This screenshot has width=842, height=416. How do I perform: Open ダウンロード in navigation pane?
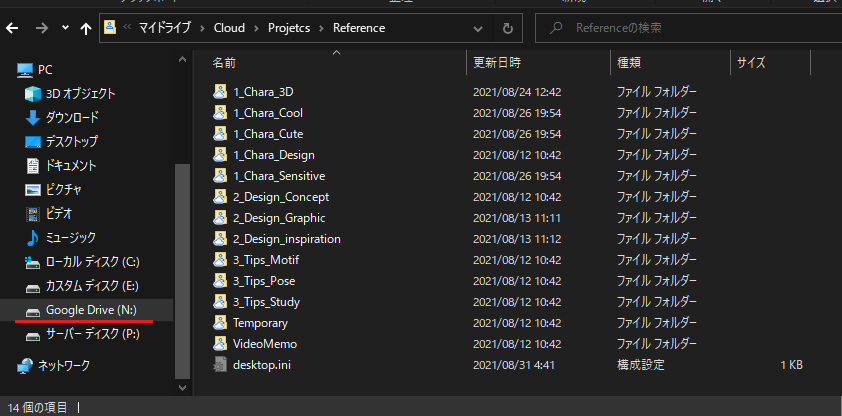[x=72, y=118]
